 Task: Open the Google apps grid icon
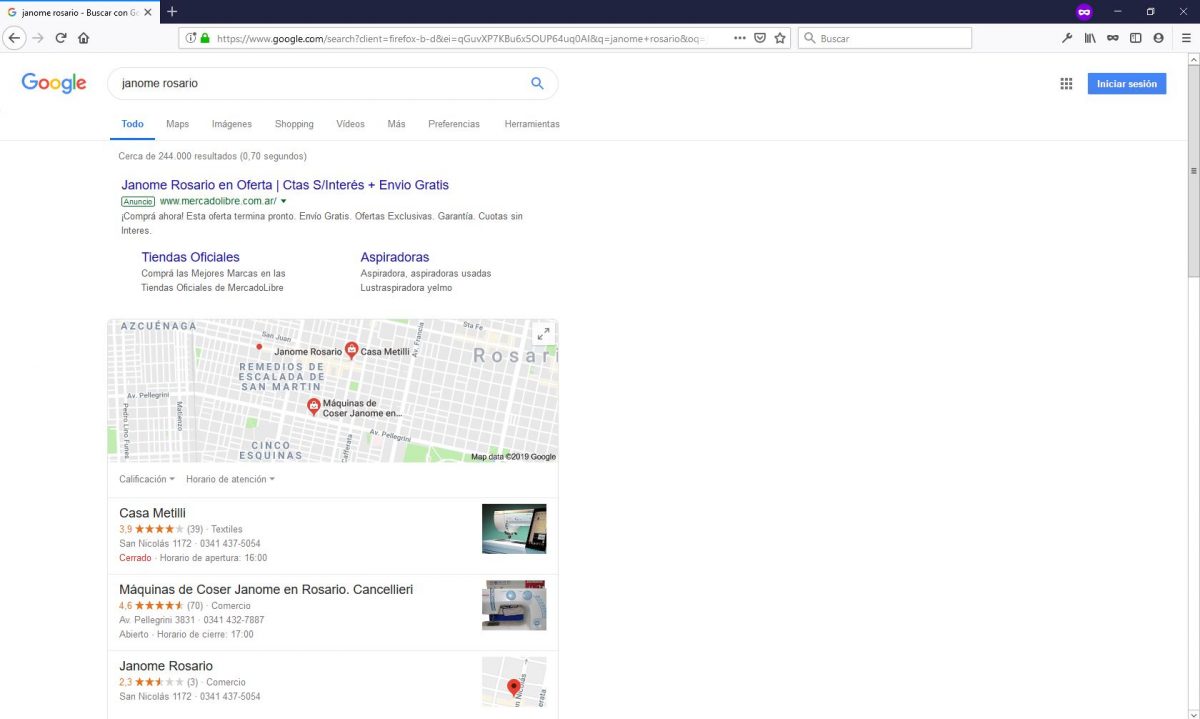coord(1066,83)
